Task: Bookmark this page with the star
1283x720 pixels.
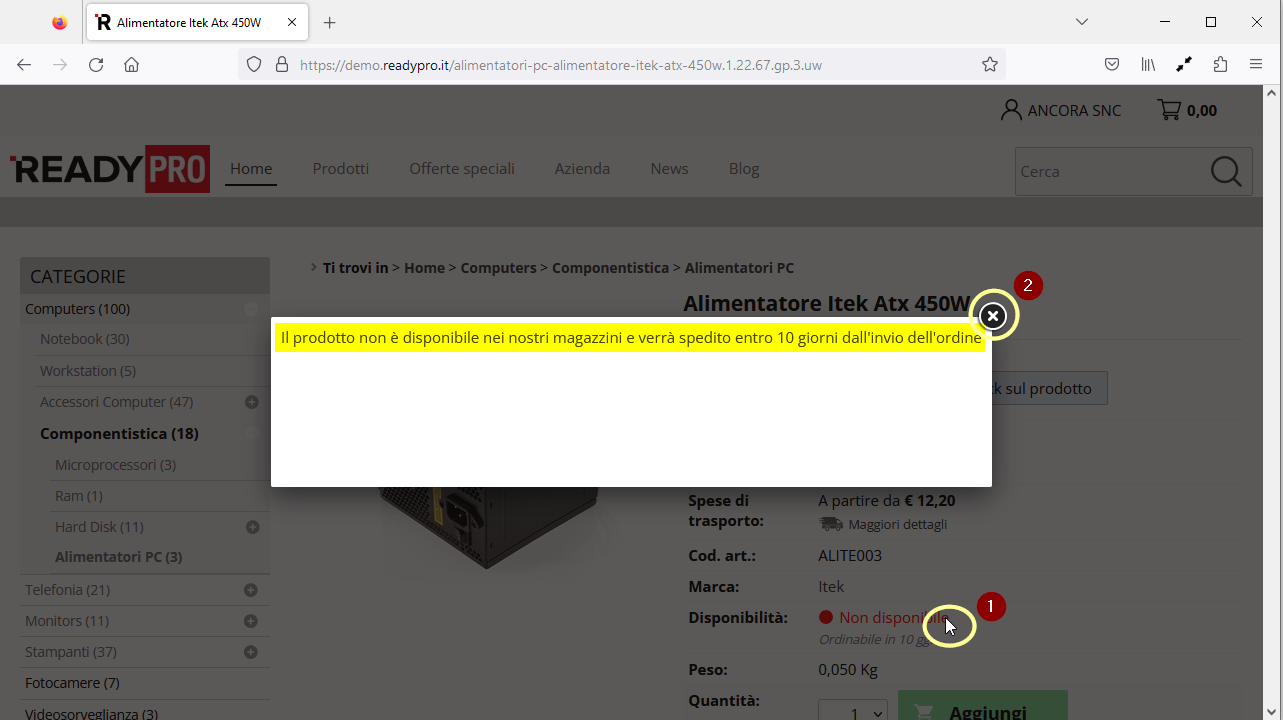Action: point(990,64)
